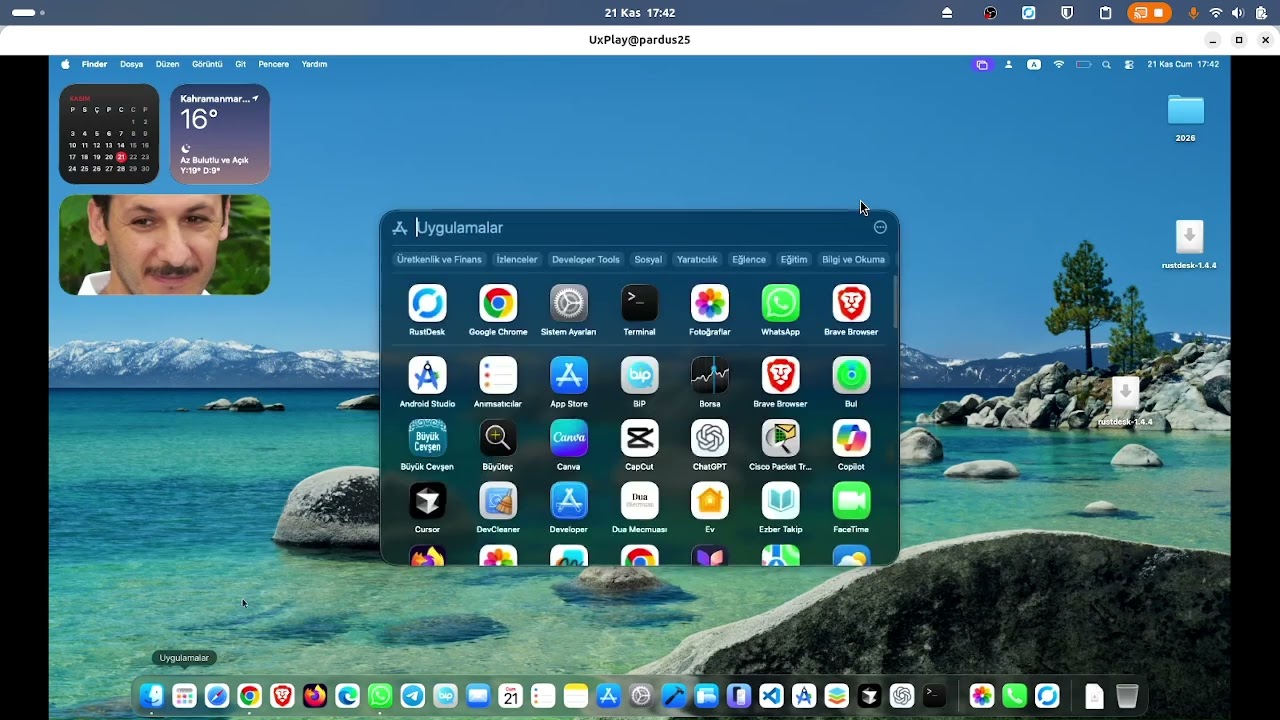This screenshot has height=720, width=1280.
Task: Open Büyüteç magnifier app
Action: (498, 438)
